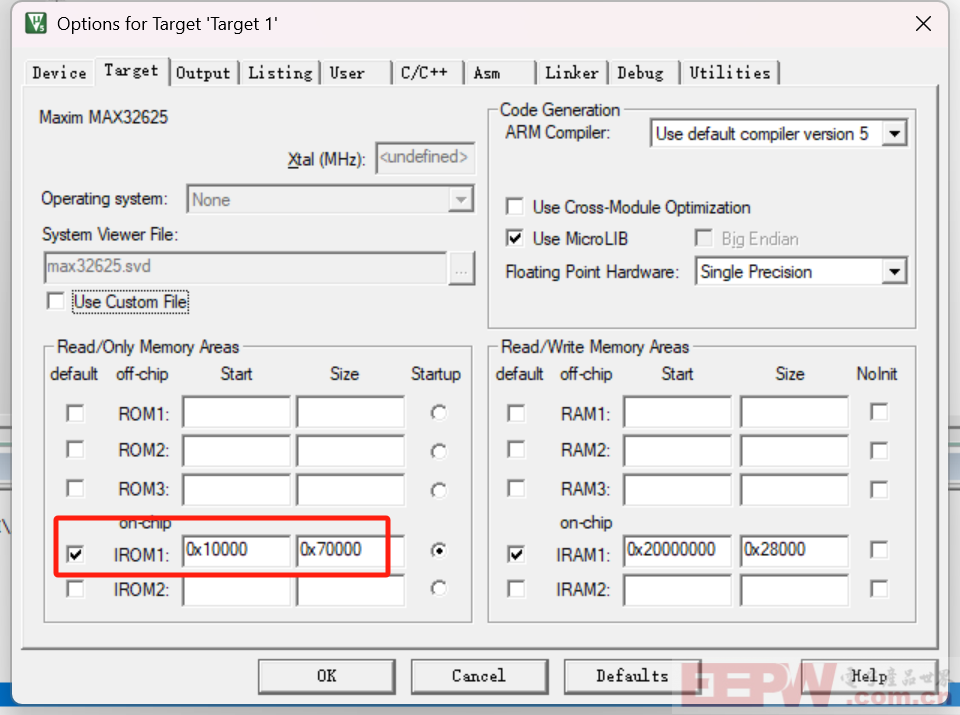Click IRAM1 Start field showing 0x20000000
Image resolution: width=960 pixels, height=715 pixels.
point(678,550)
